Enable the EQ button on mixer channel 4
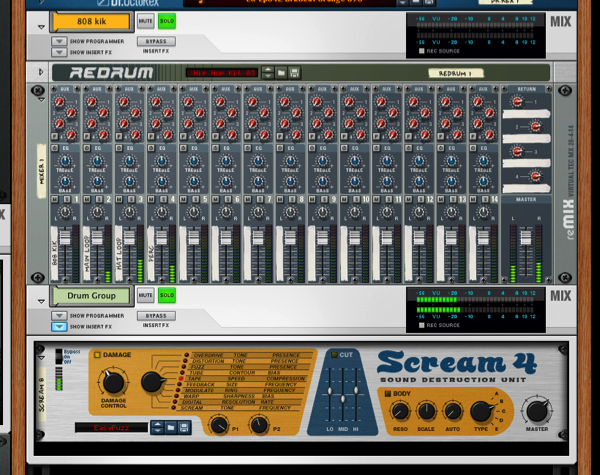Image resolution: width=600 pixels, height=475 pixels. (x=151, y=148)
